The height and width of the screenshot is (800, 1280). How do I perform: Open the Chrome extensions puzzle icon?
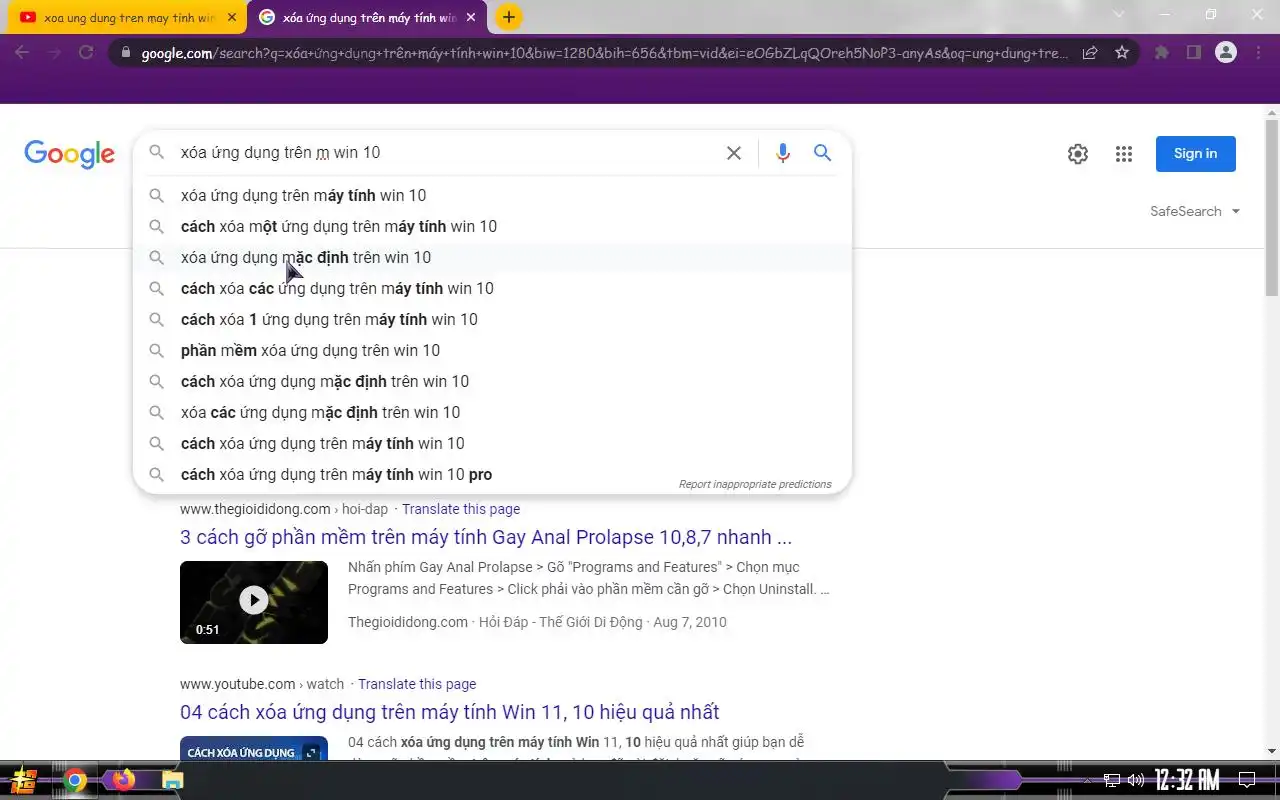click(x=1161, y=53)
